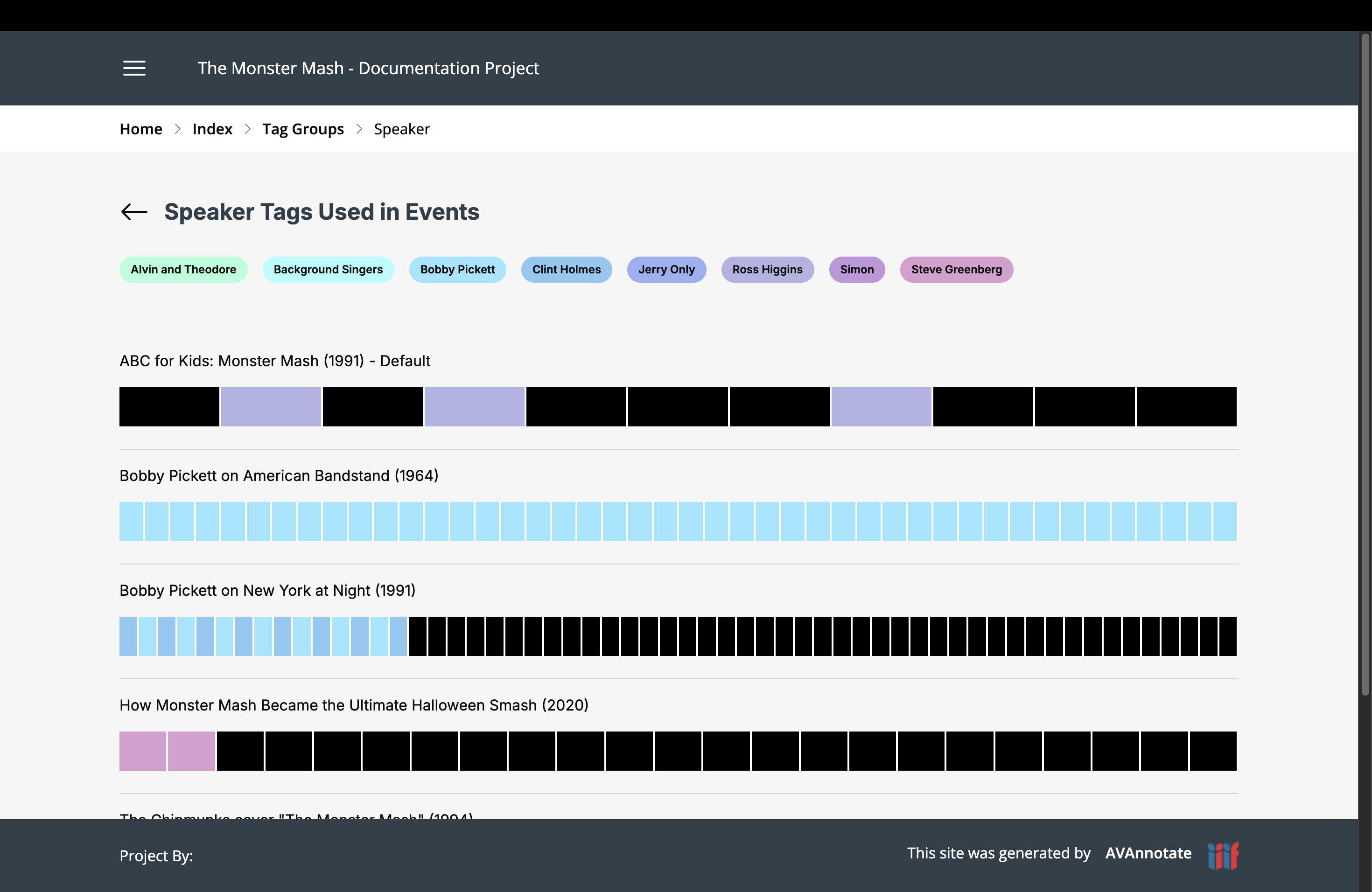
Task: Toggle the Bobby Pickett tag filter
Action: (x=457, y=270)
